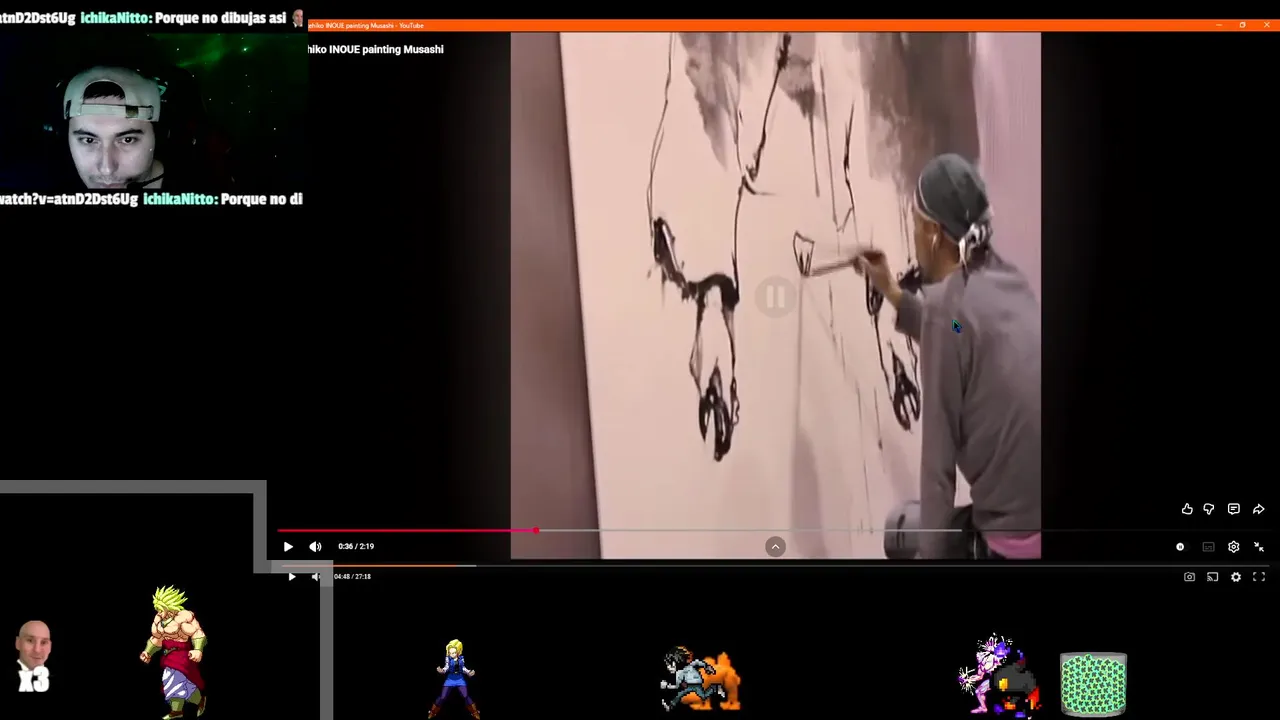Minimize the YouTube browser window
Screen dimensions: 1280x720
[x=1219, y=25]
